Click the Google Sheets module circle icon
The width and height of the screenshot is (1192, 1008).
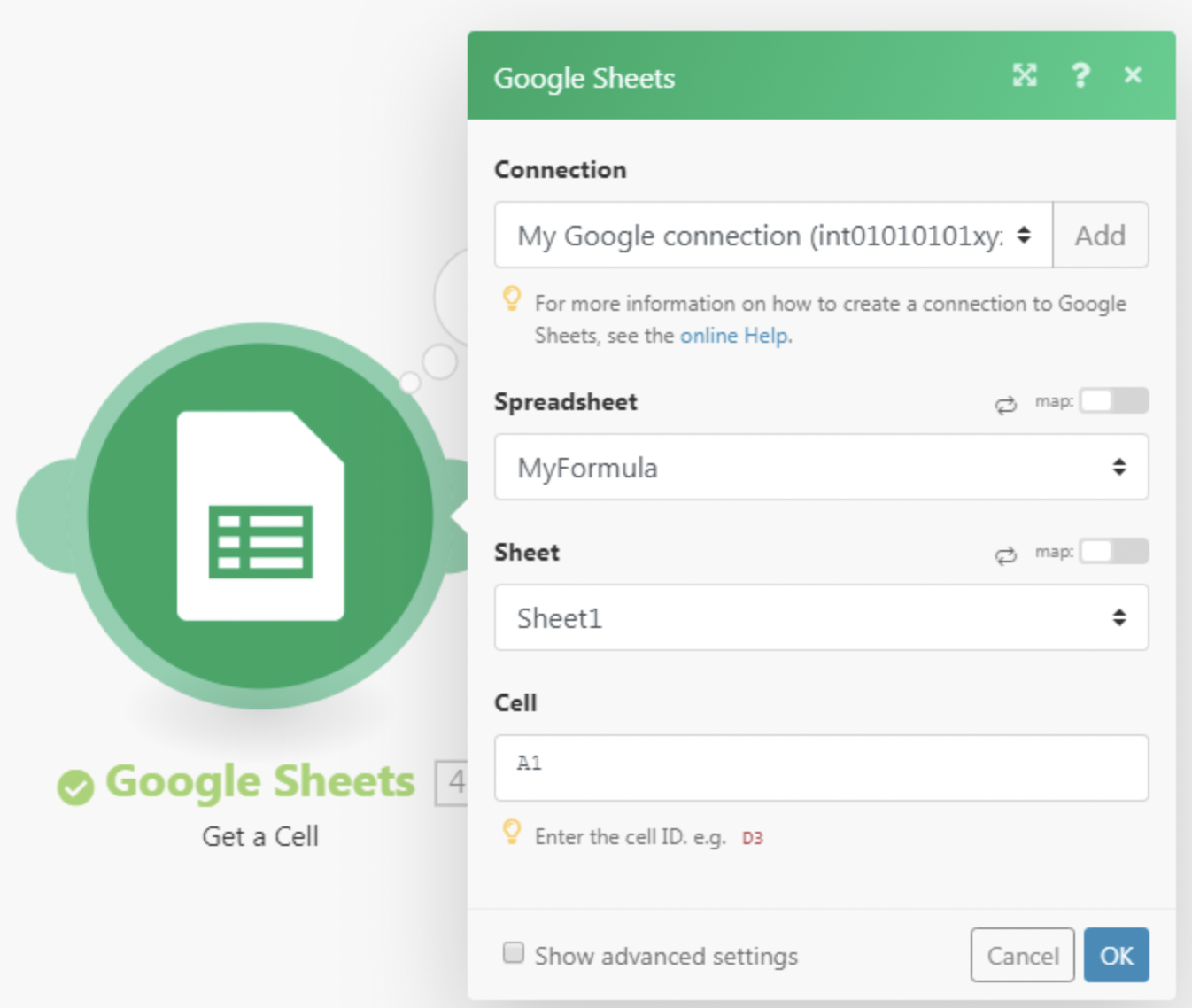(259, 516)
